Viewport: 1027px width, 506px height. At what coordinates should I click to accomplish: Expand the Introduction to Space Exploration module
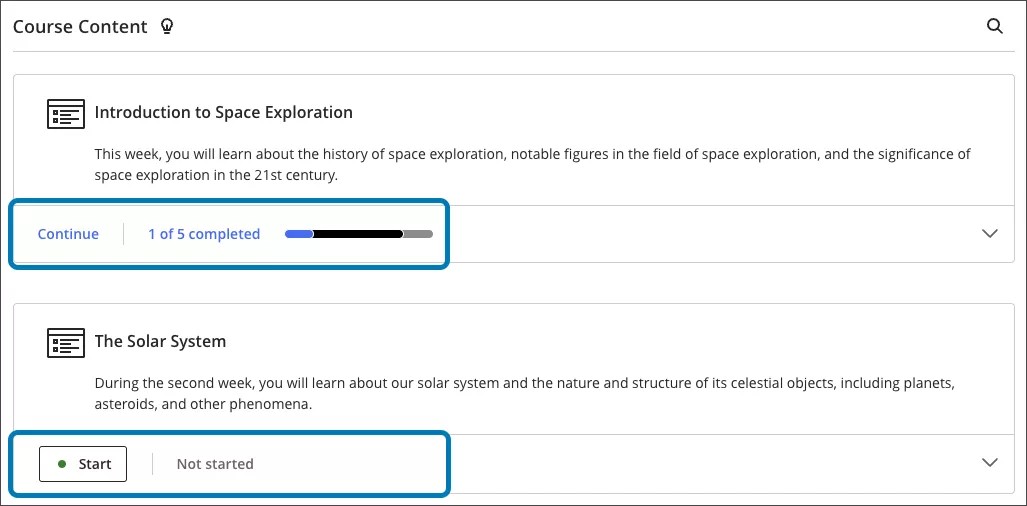990,233
